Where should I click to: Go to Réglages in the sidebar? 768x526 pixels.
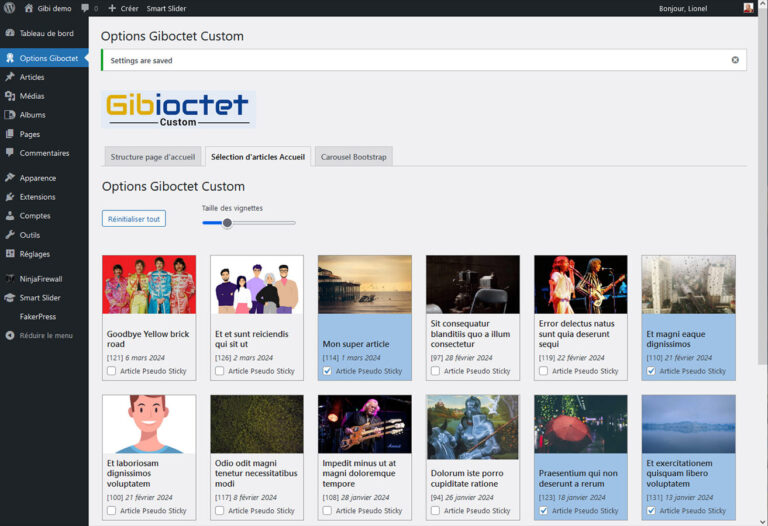pyautogui.click(x=35, y=254)
